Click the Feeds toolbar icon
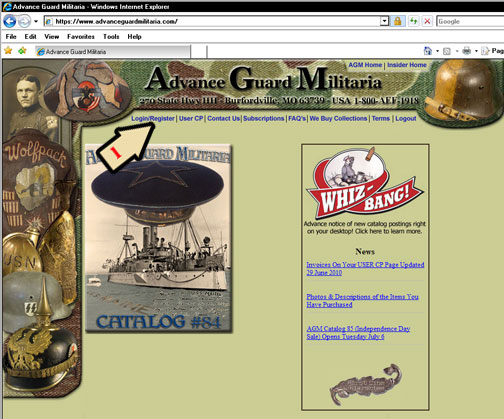 [447, 51]
